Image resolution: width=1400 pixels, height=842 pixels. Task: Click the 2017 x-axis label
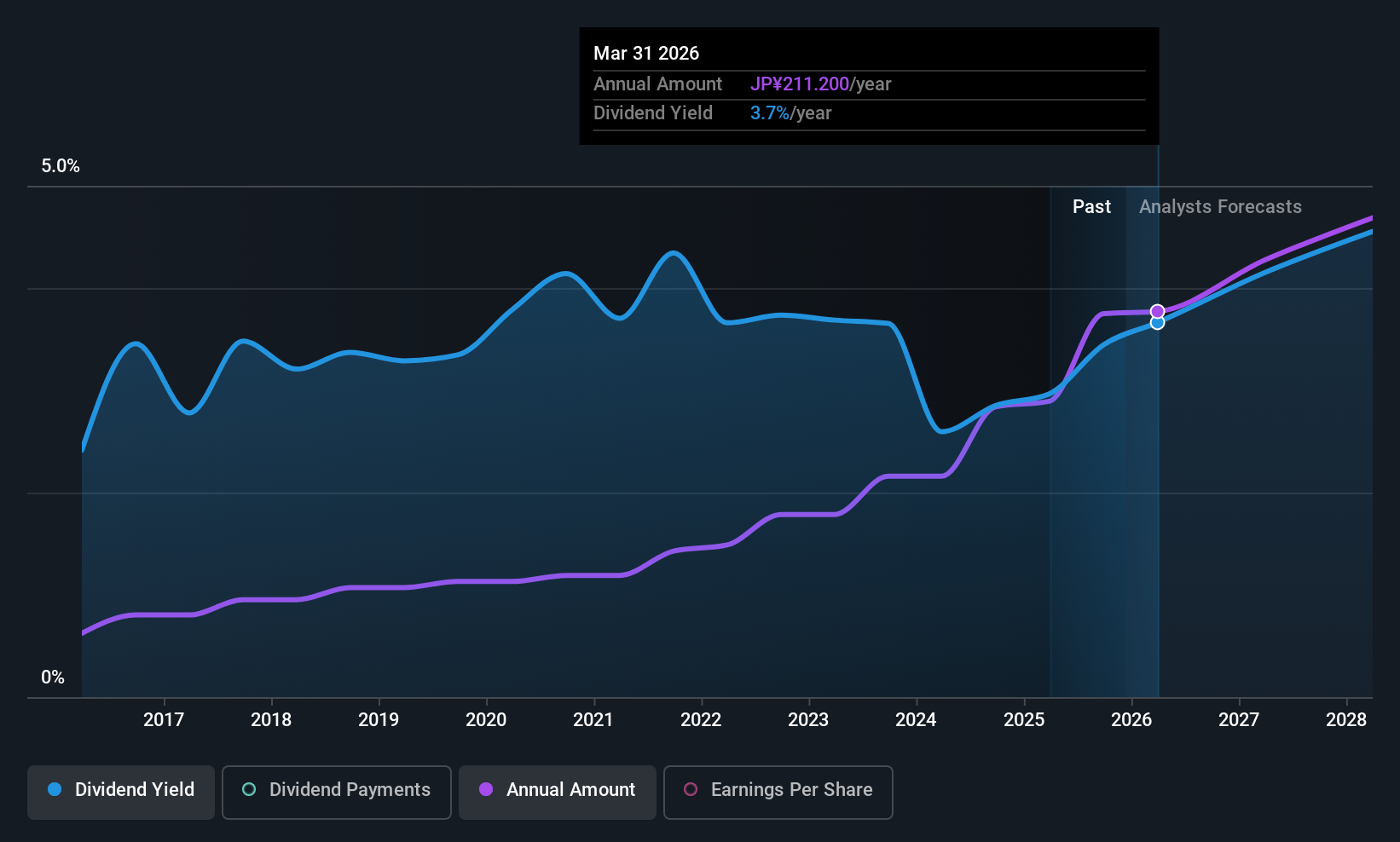164,720
